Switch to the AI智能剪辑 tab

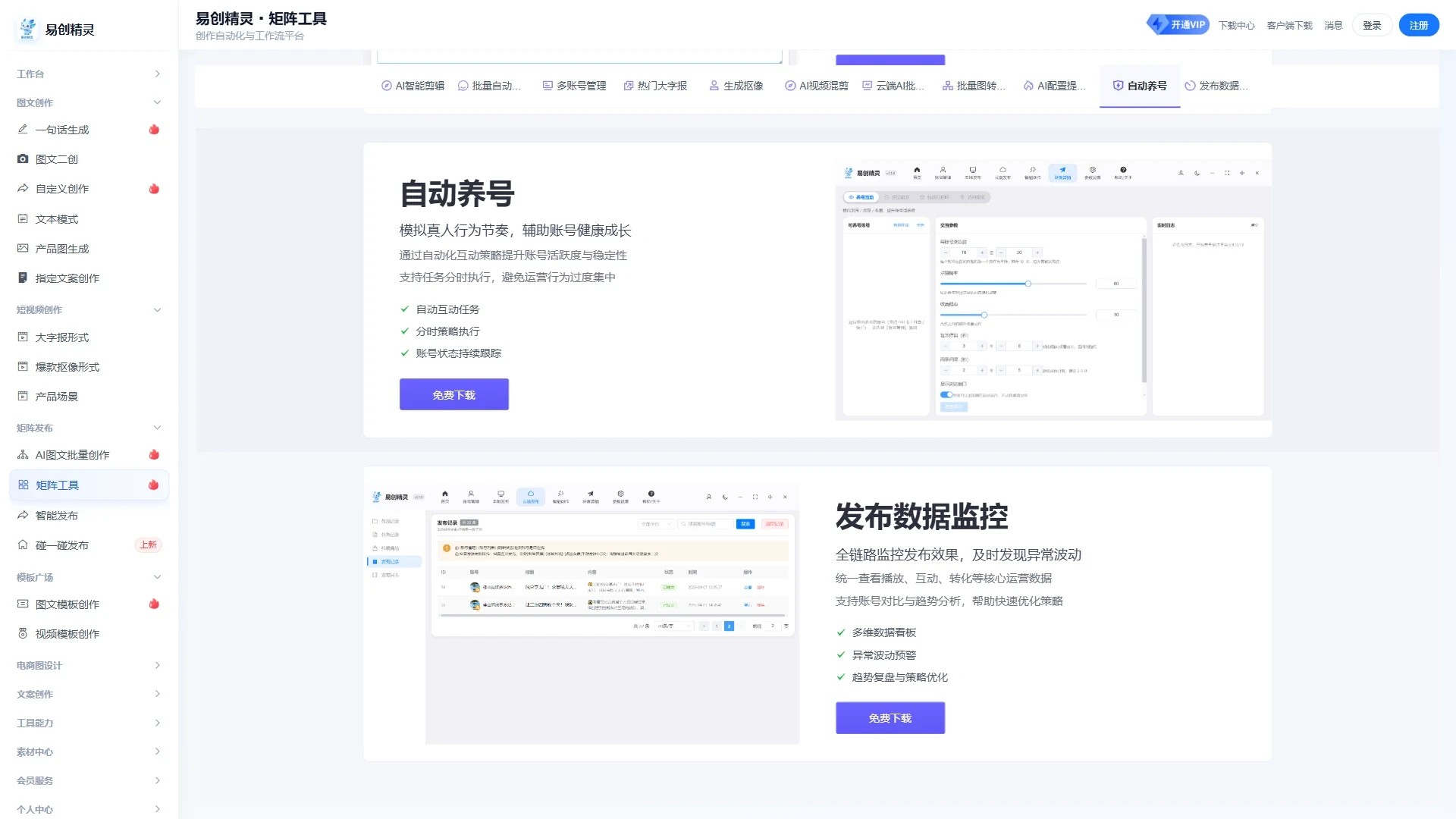[x=413, y=86]
